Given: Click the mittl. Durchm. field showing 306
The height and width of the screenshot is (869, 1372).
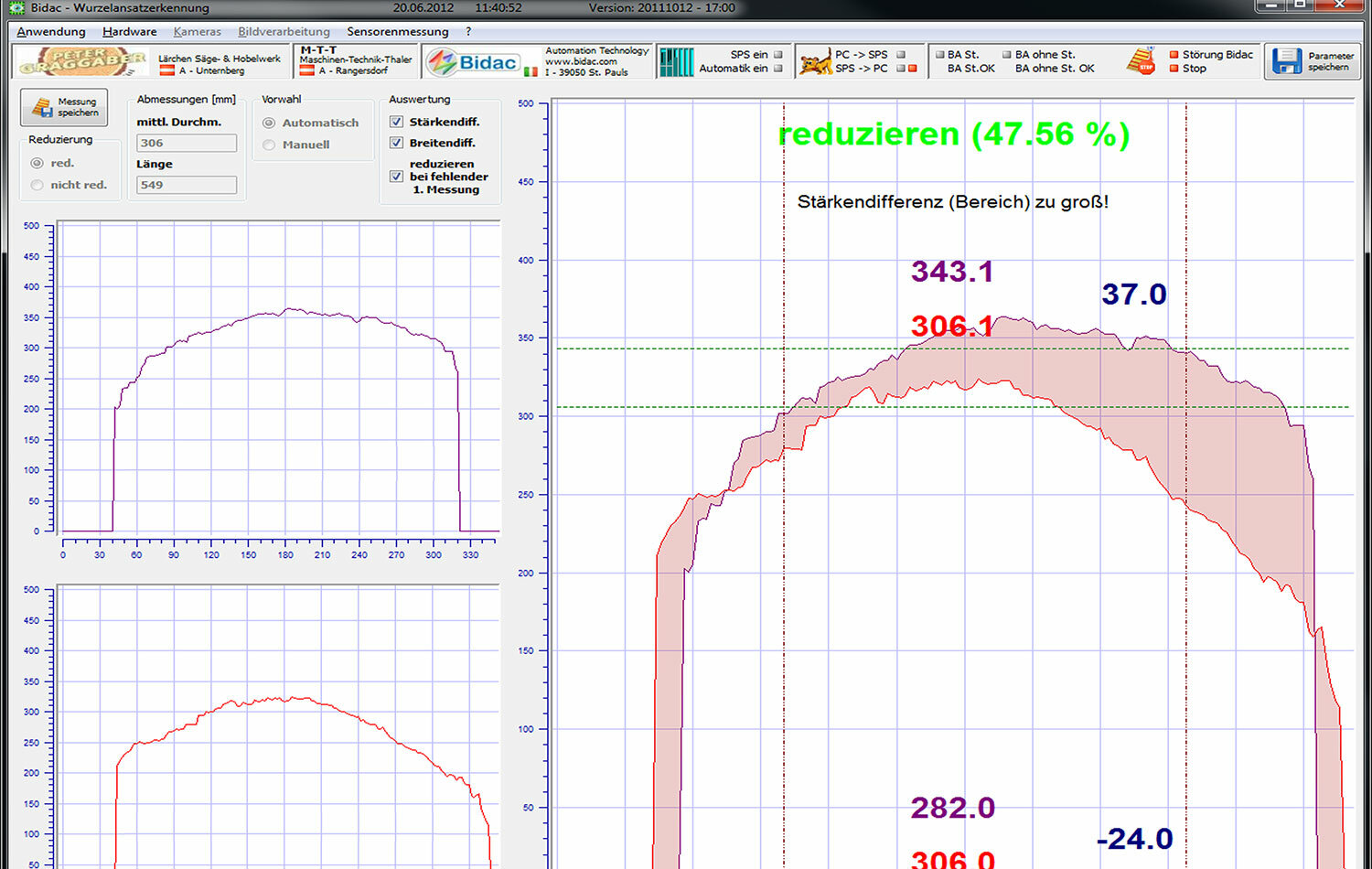Looking at the screenshot, I should pyautogui.click(x=187, y=143).
